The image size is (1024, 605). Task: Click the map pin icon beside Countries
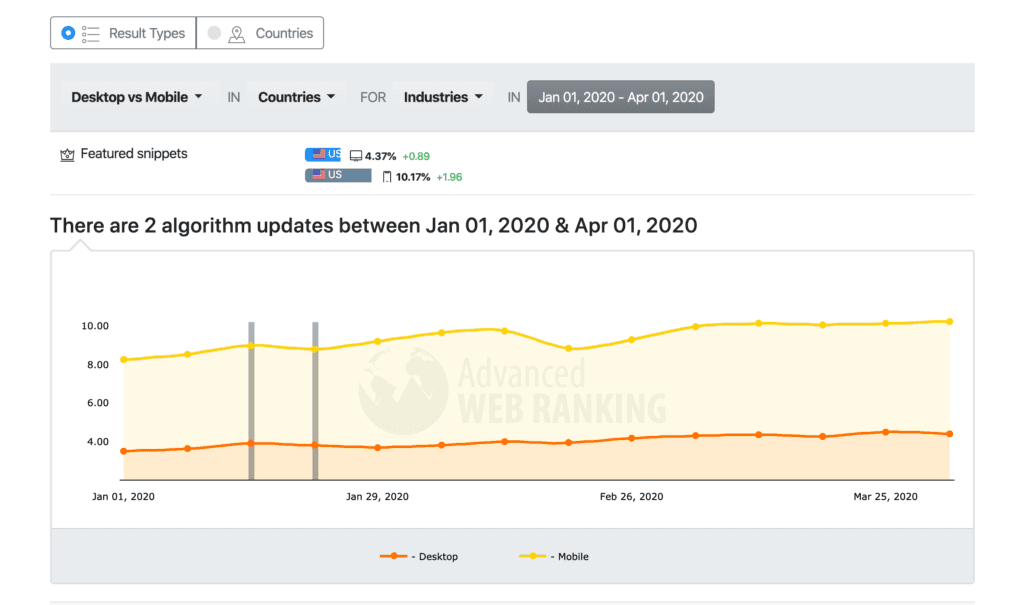point(236,34)
